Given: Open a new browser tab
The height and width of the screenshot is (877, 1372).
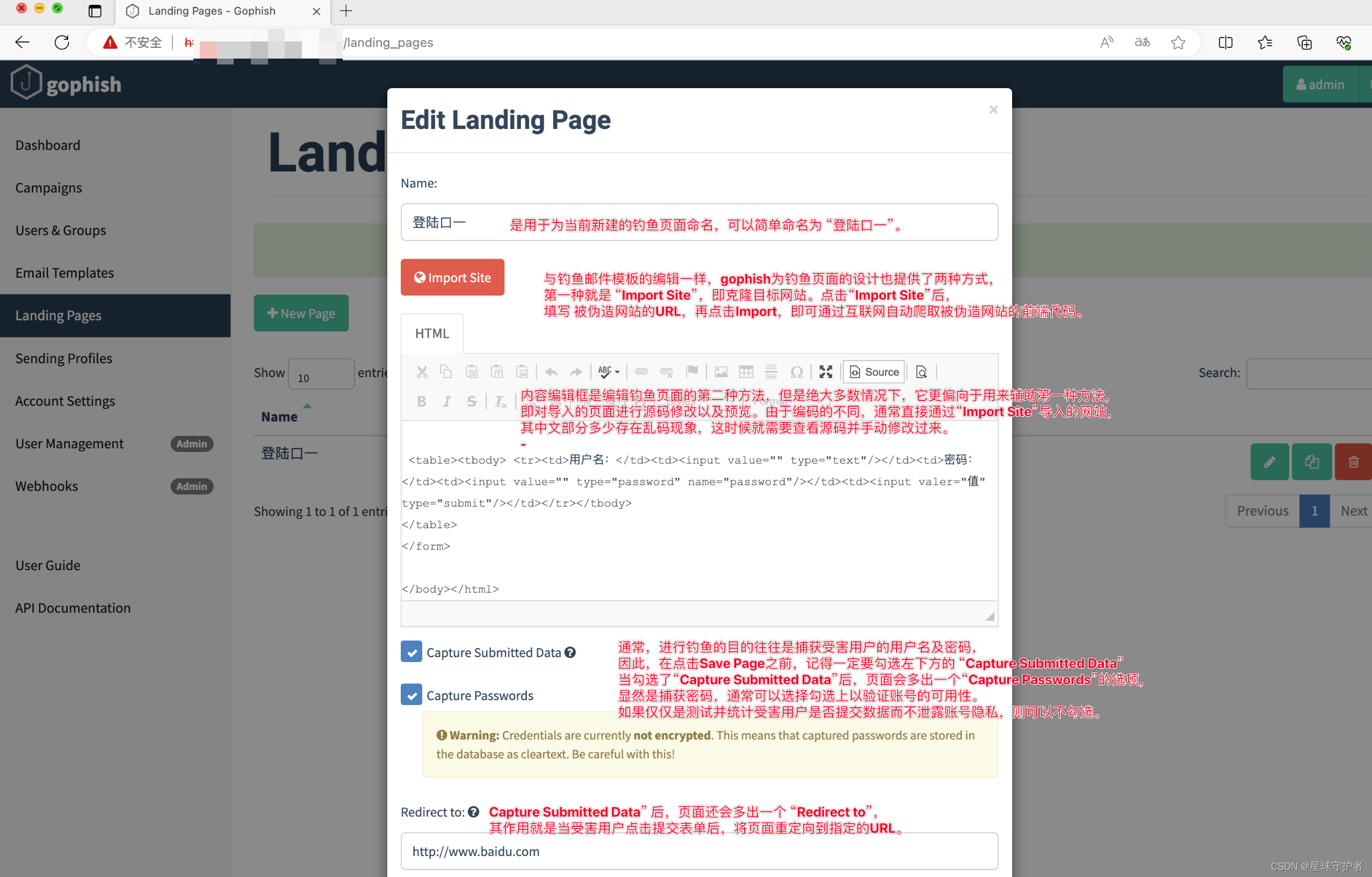Looking at the screenshot, I should point(346,11).
